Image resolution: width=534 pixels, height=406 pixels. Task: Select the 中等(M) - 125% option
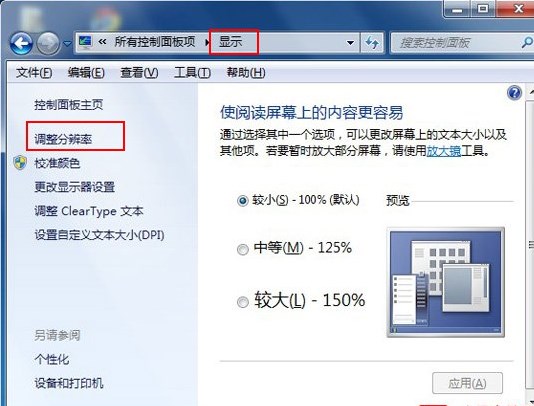point(242,249)
